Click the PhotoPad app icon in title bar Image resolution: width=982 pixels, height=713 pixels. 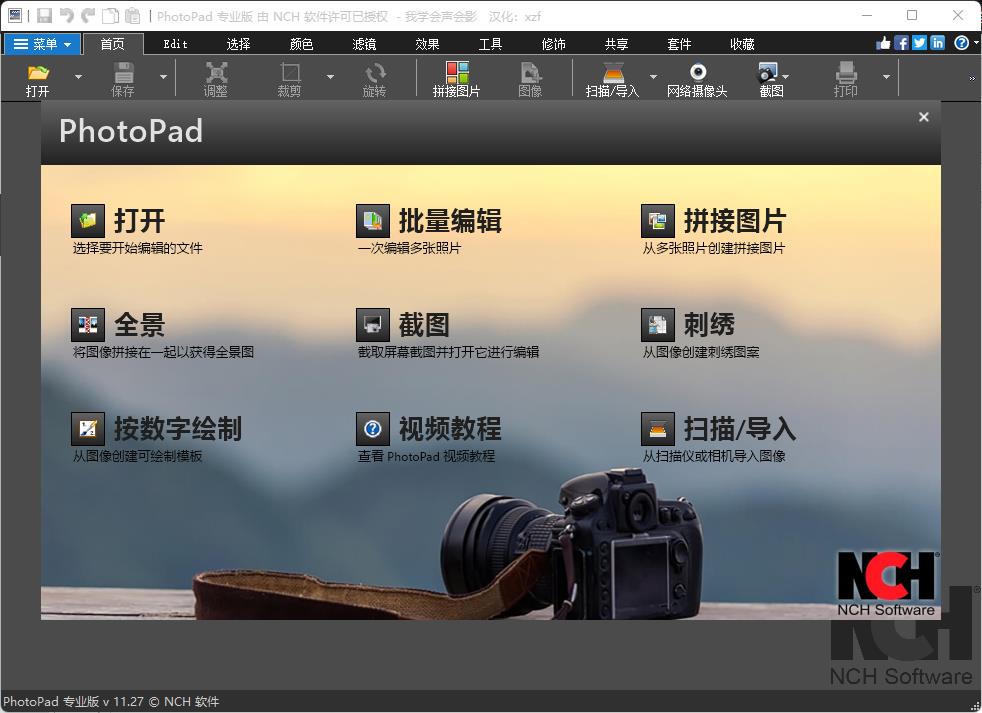pyautogui.click(x=15, y=16)
